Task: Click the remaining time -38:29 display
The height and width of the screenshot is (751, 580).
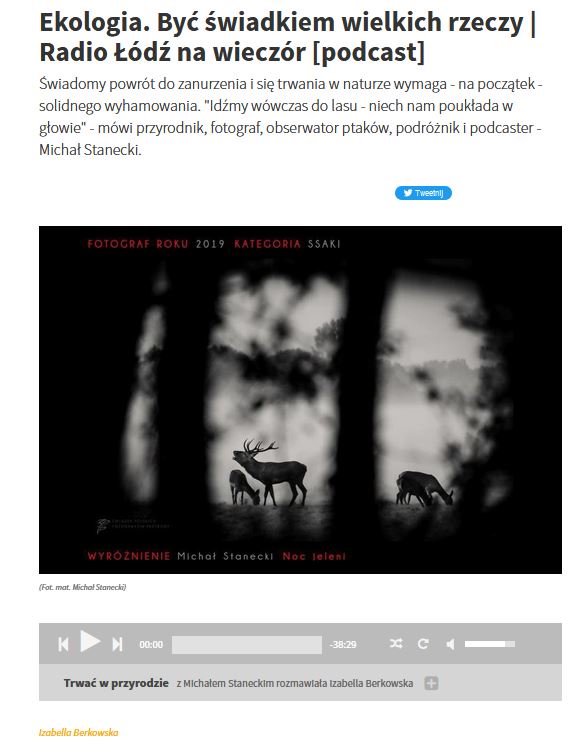Action: [x=343, y=645]
